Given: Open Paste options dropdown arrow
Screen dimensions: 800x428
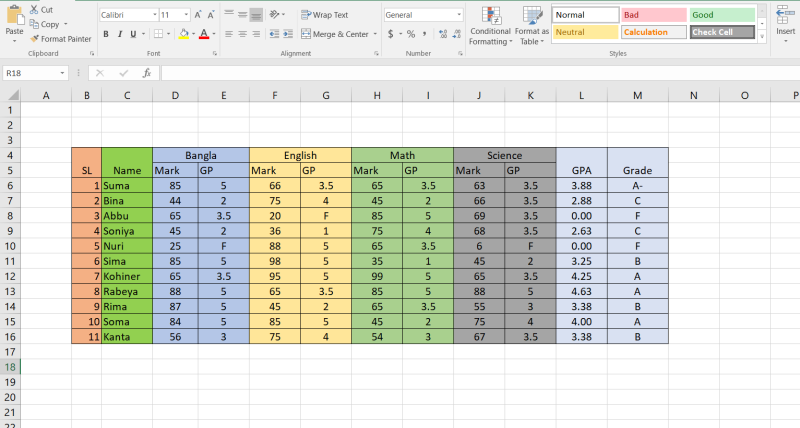Looking at the screenshot, I should 14,41.
